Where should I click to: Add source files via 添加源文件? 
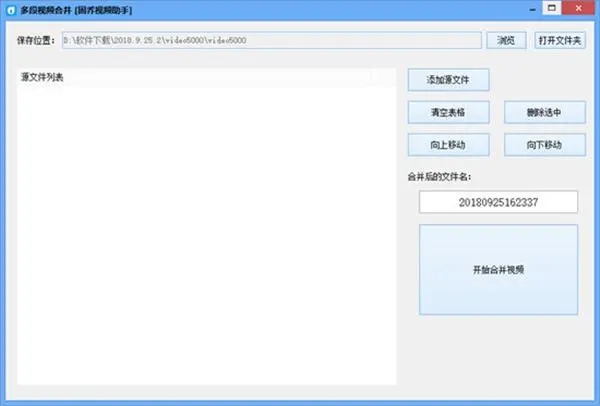coord(448,80)
